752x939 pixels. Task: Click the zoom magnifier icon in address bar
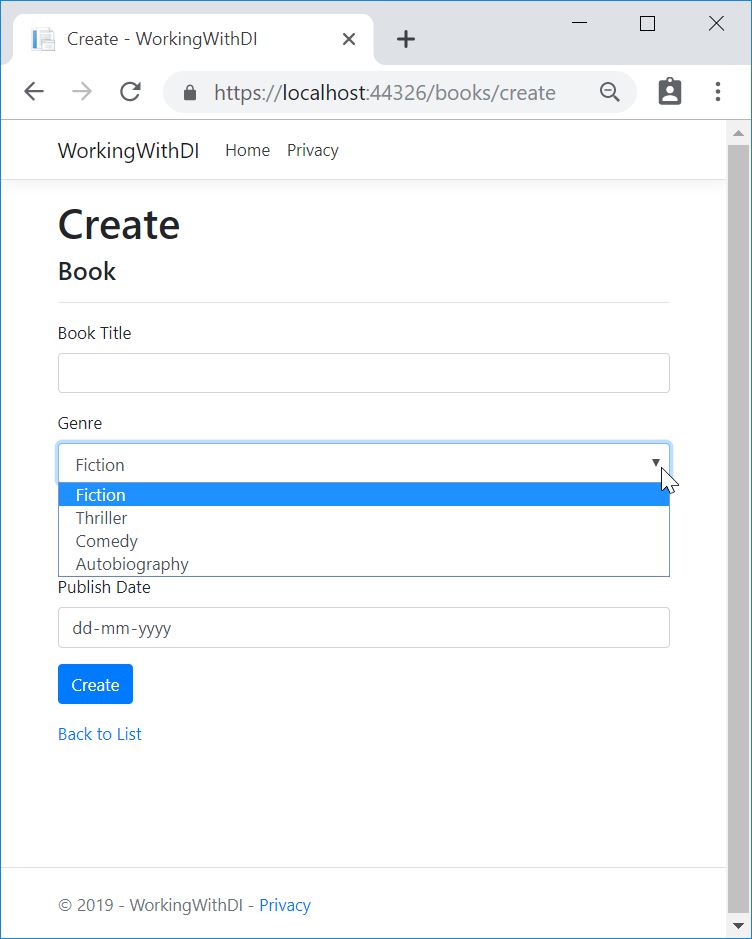click(x=609, y=93)
